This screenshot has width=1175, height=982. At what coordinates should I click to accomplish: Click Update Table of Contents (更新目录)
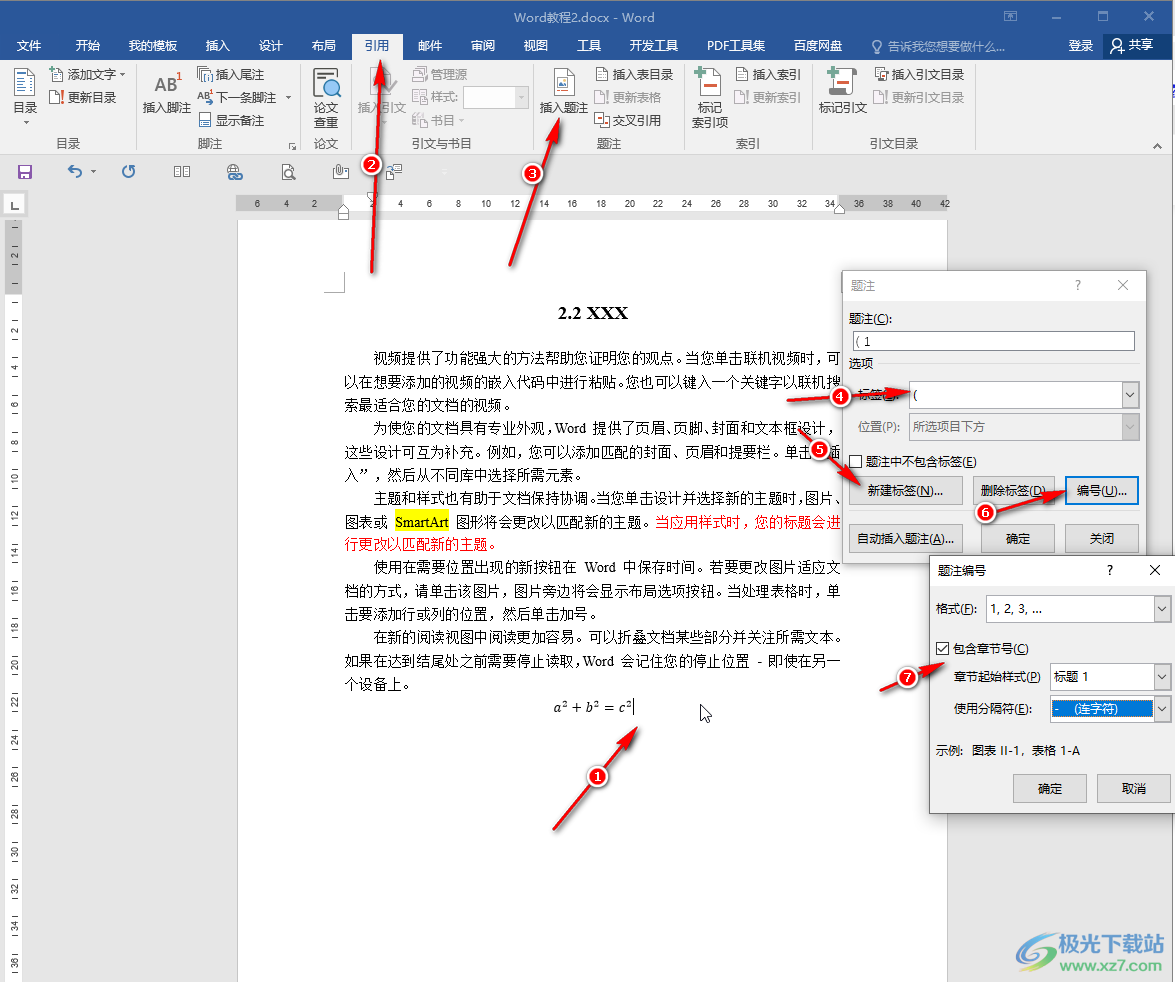point(82,97)
